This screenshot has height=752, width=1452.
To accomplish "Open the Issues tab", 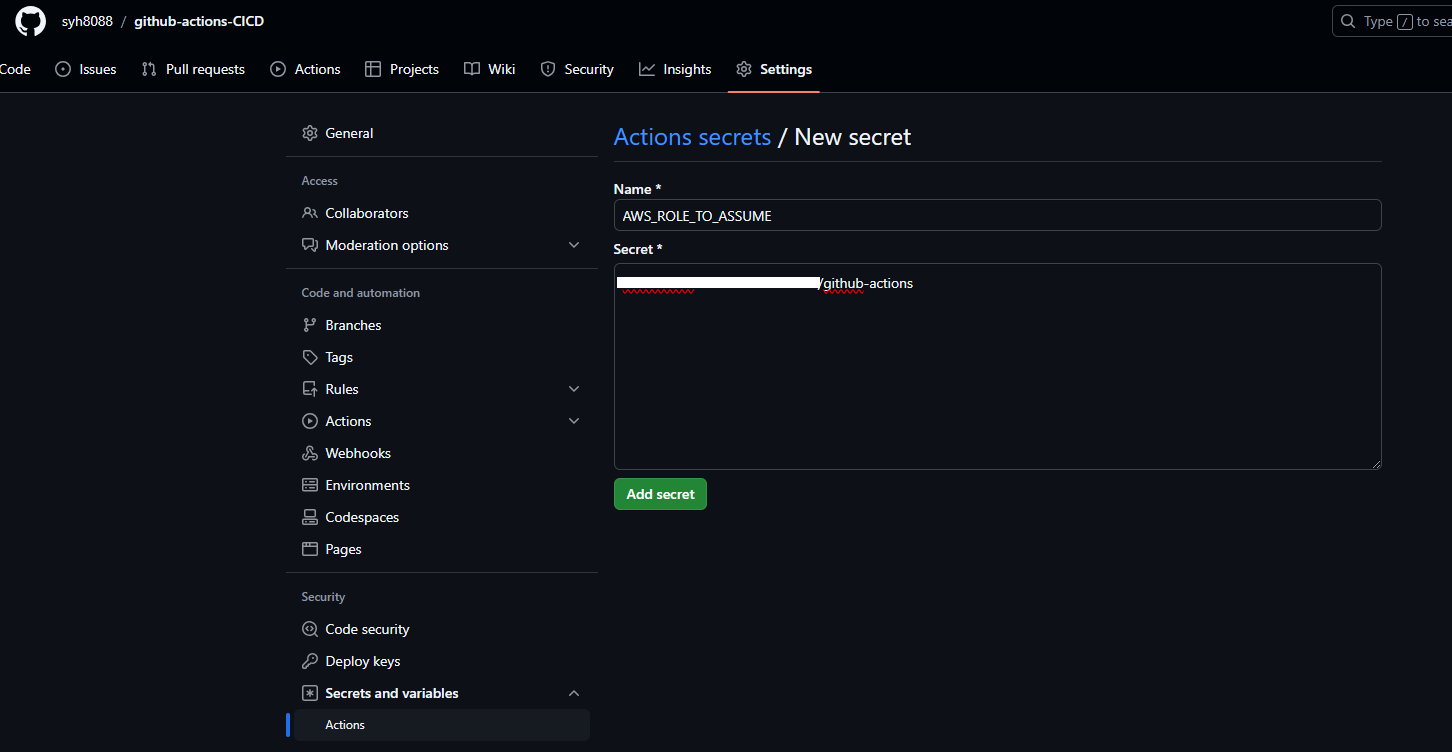I will [86, 69].
